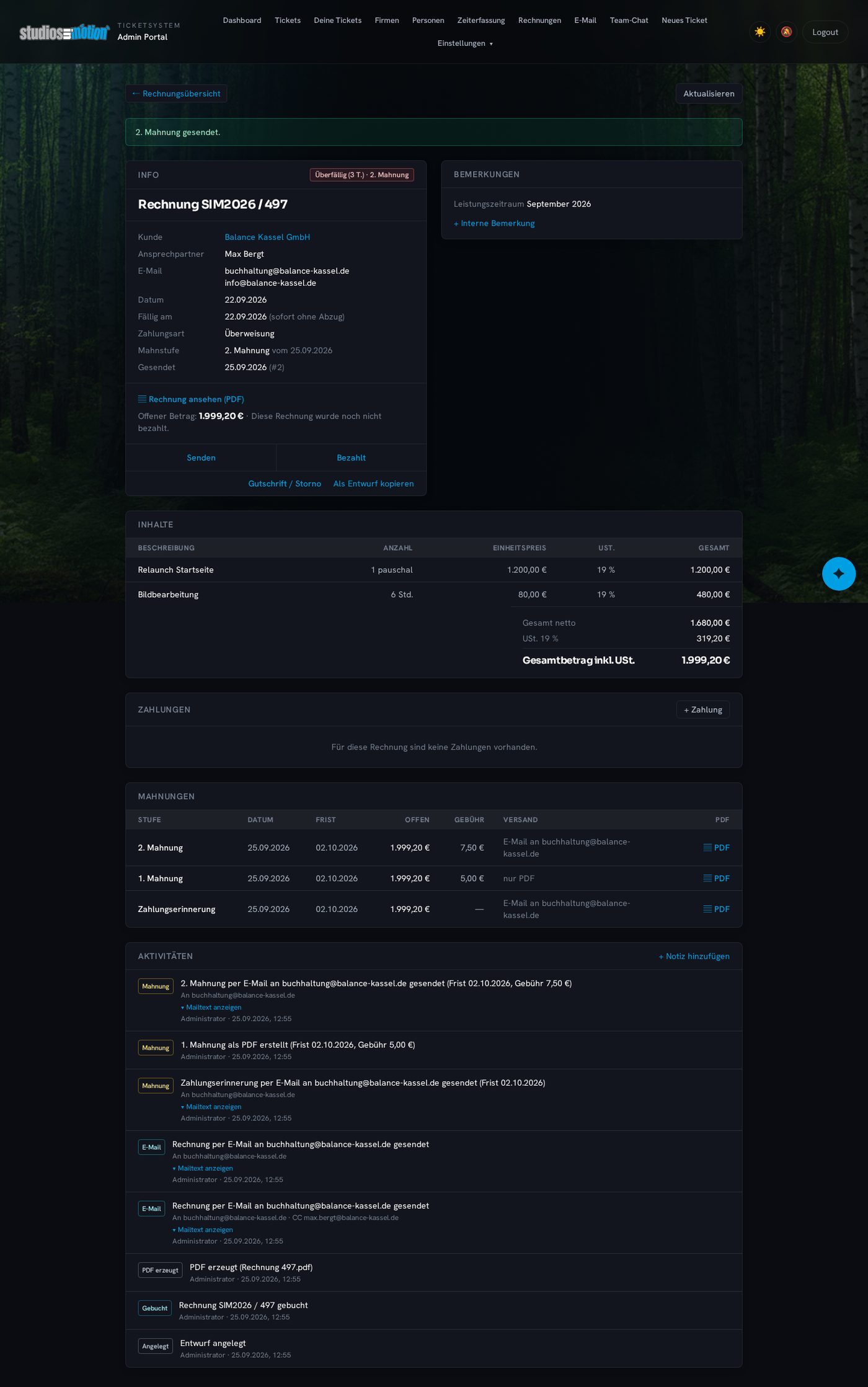Click Als Entwurf kopieren
This screenshot has width=868, height=1387.
point(373,484)
